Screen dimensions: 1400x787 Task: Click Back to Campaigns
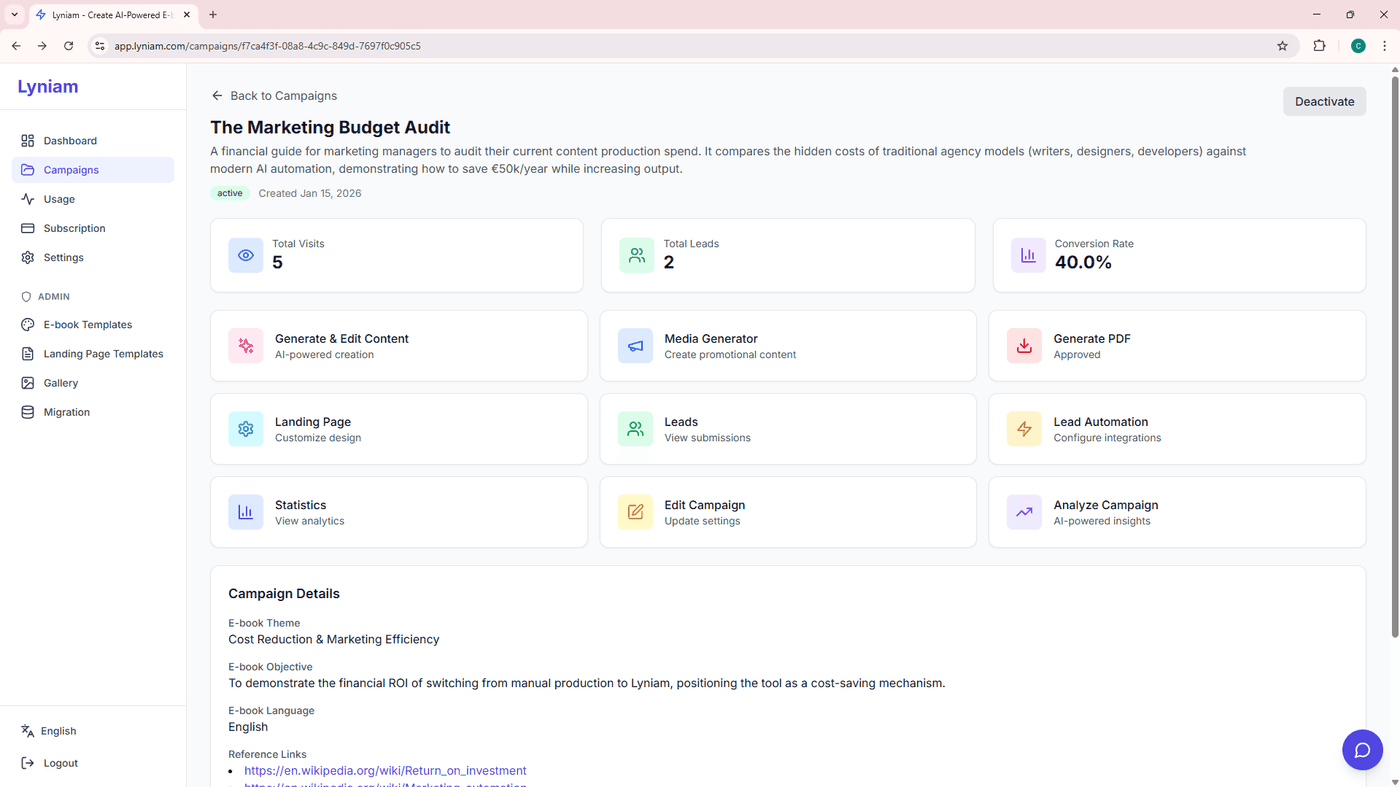click(x=274, y=95)
